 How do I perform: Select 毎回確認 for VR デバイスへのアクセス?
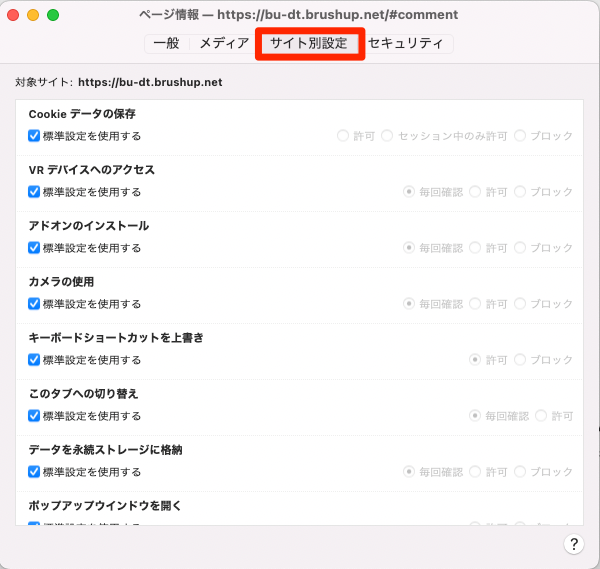coord(409,192)
